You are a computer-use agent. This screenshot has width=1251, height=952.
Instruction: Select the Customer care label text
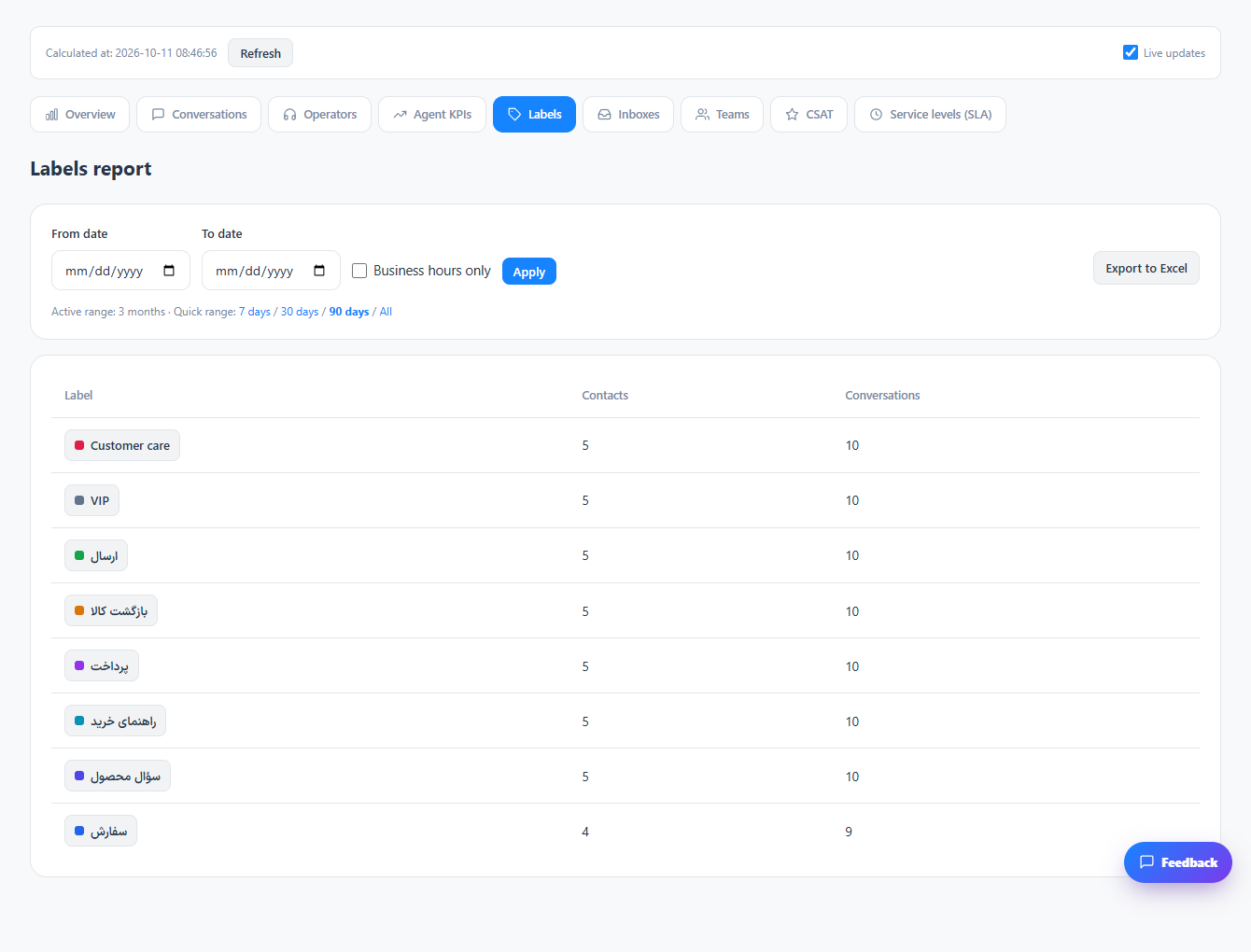130,445
